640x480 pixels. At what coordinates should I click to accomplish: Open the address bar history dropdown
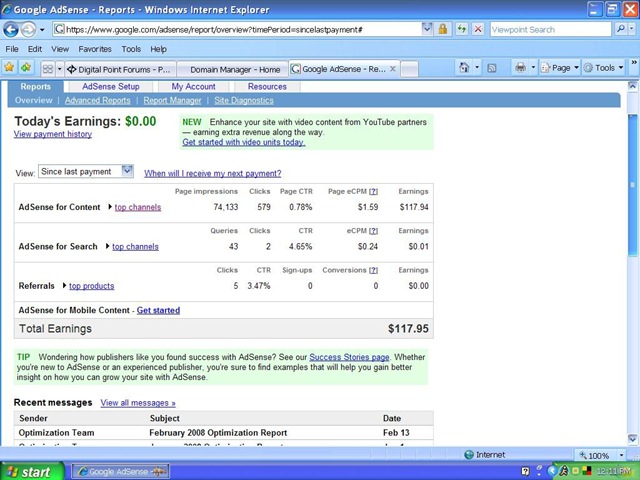pos(427,29)
